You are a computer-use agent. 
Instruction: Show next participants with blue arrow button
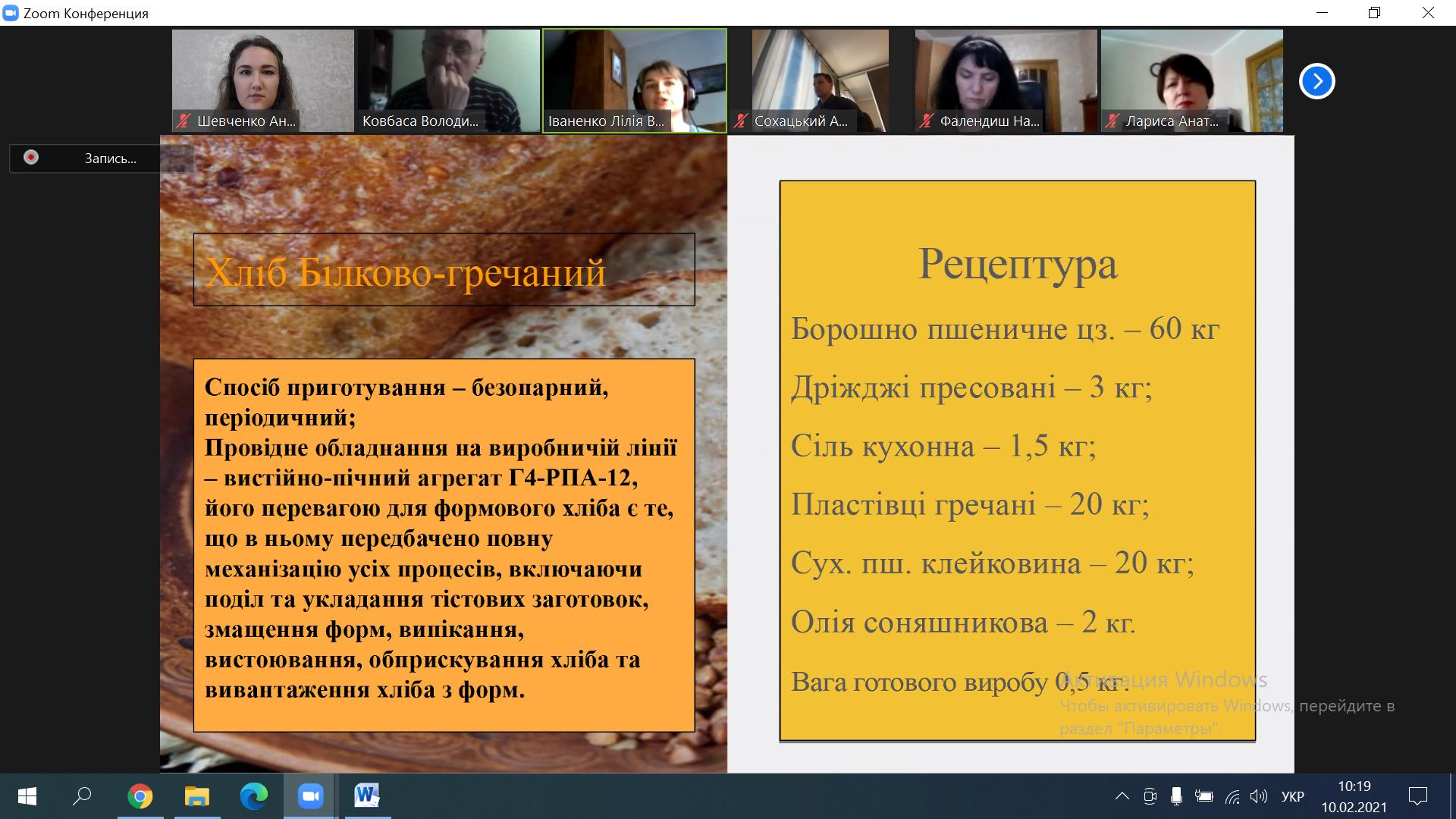pyautogui.click(x=1316, y=81)
